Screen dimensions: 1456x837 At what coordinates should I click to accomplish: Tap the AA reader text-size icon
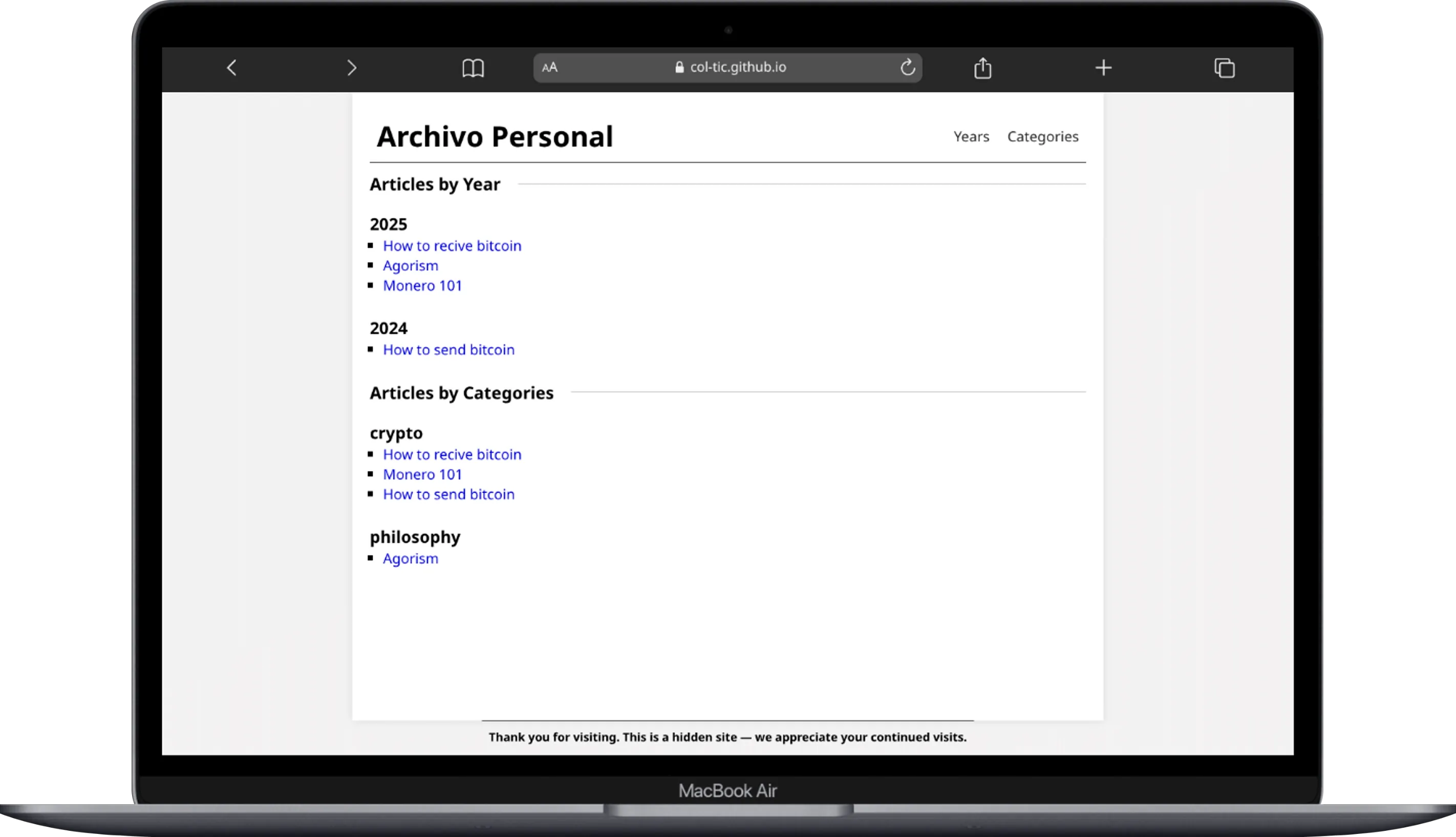[550, 68]
